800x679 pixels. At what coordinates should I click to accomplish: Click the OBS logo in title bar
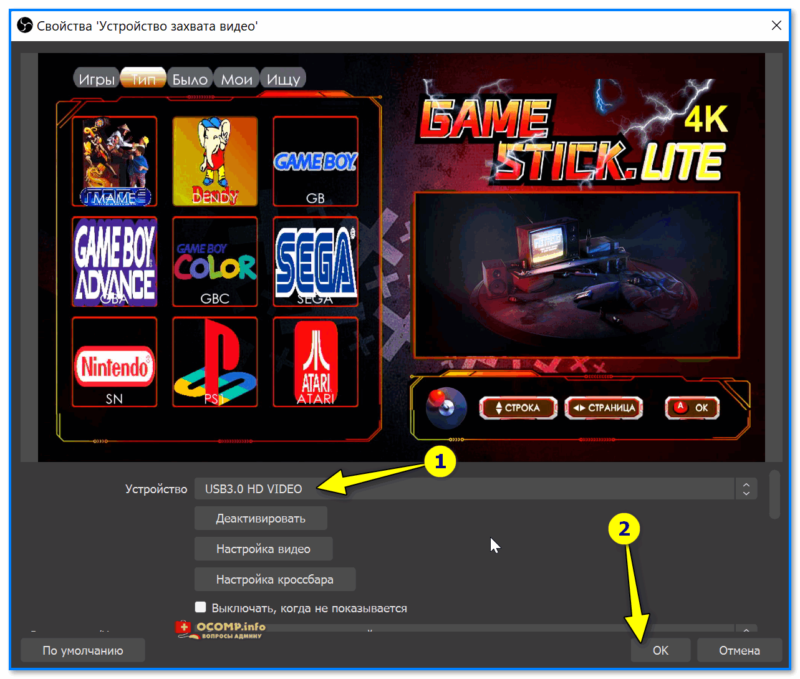coord(24,27)
